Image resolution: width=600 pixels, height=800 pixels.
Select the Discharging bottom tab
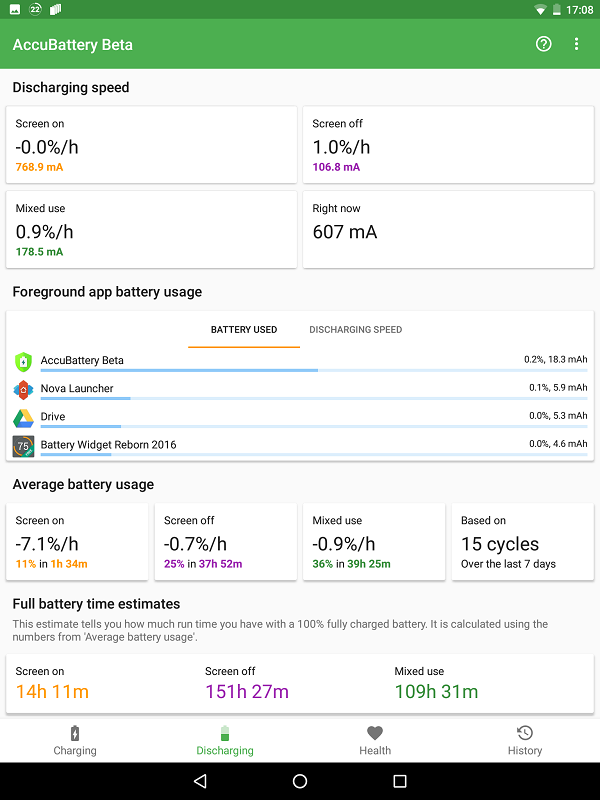225,740
